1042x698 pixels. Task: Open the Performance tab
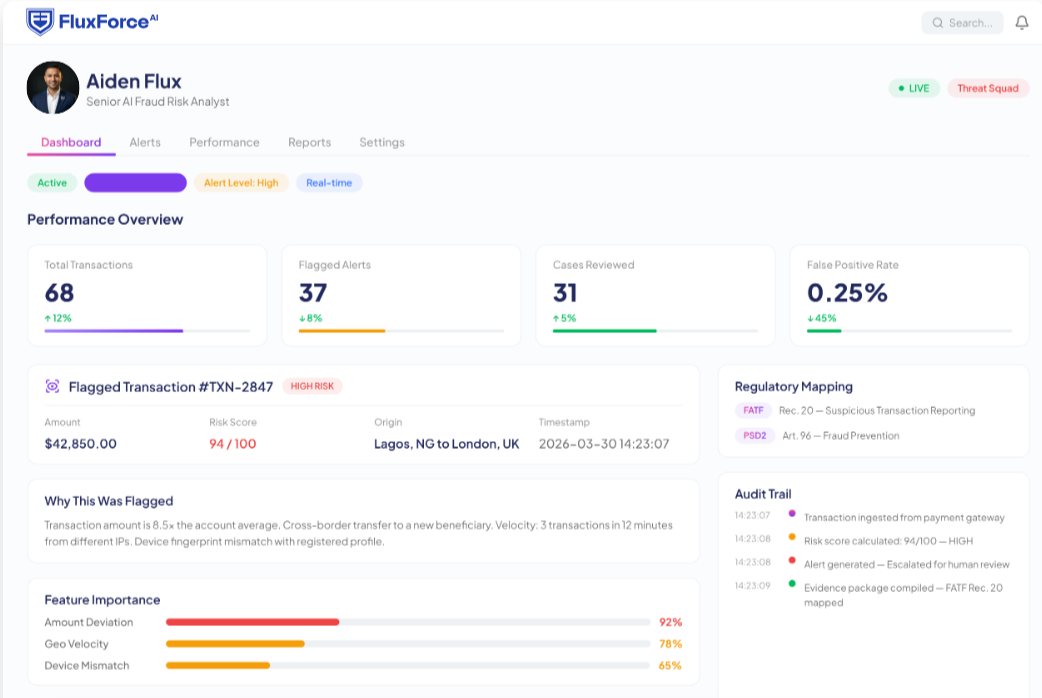(x=224, y=142)
